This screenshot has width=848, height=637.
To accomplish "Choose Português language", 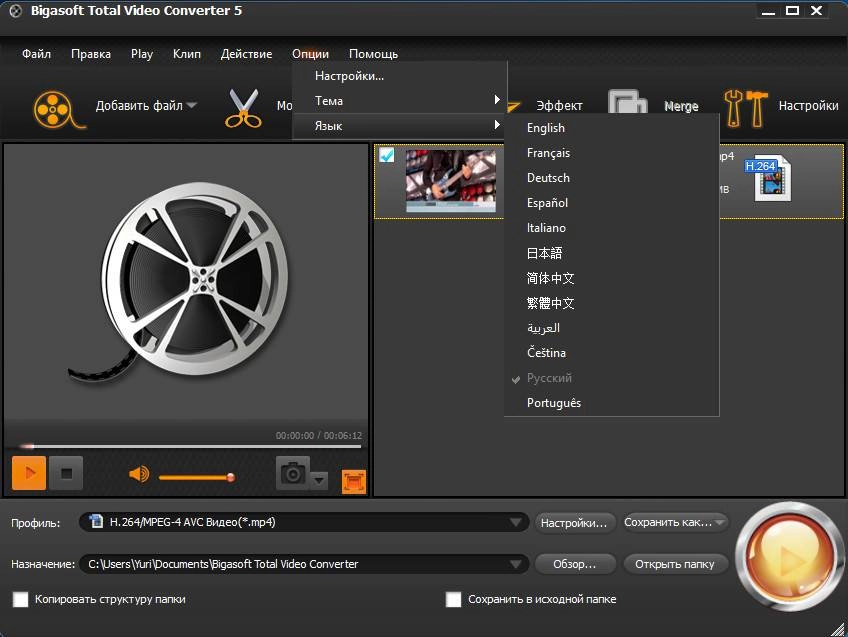I will [611, 403].
